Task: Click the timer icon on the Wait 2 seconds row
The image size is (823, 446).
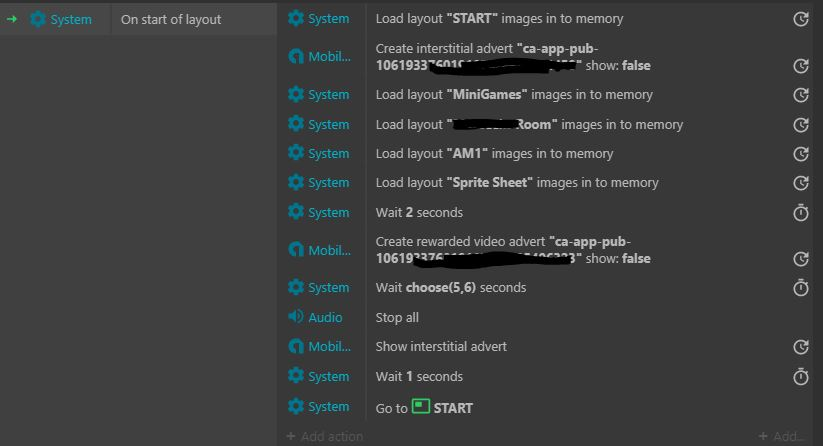Action: (800, 213)
